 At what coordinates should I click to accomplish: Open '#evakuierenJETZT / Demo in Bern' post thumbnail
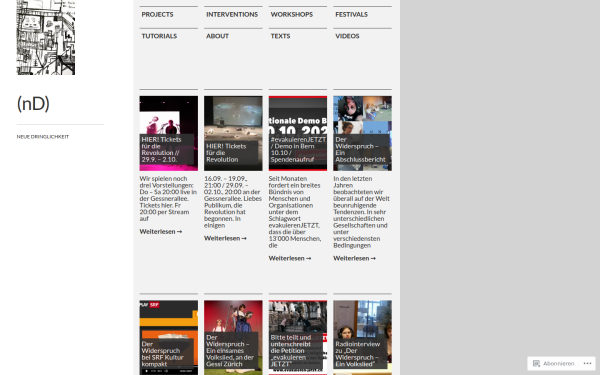(298, 133)
